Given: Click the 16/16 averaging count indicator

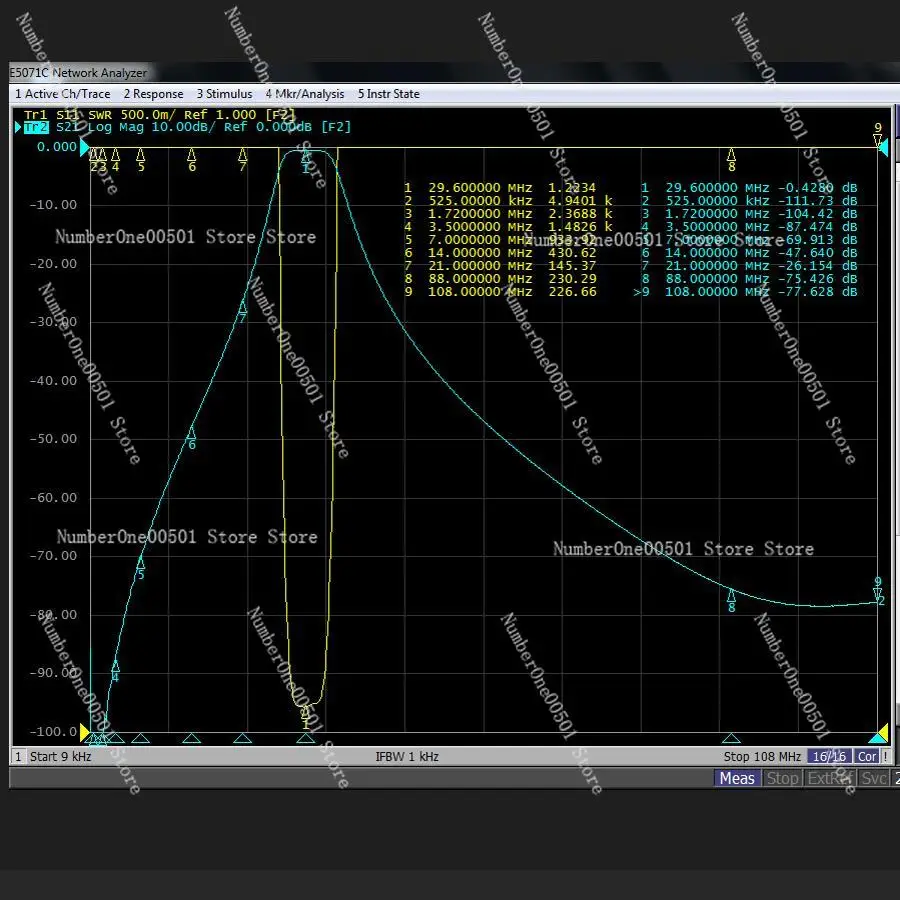Looking at the screenshot, I should click(x=831, y=757).
